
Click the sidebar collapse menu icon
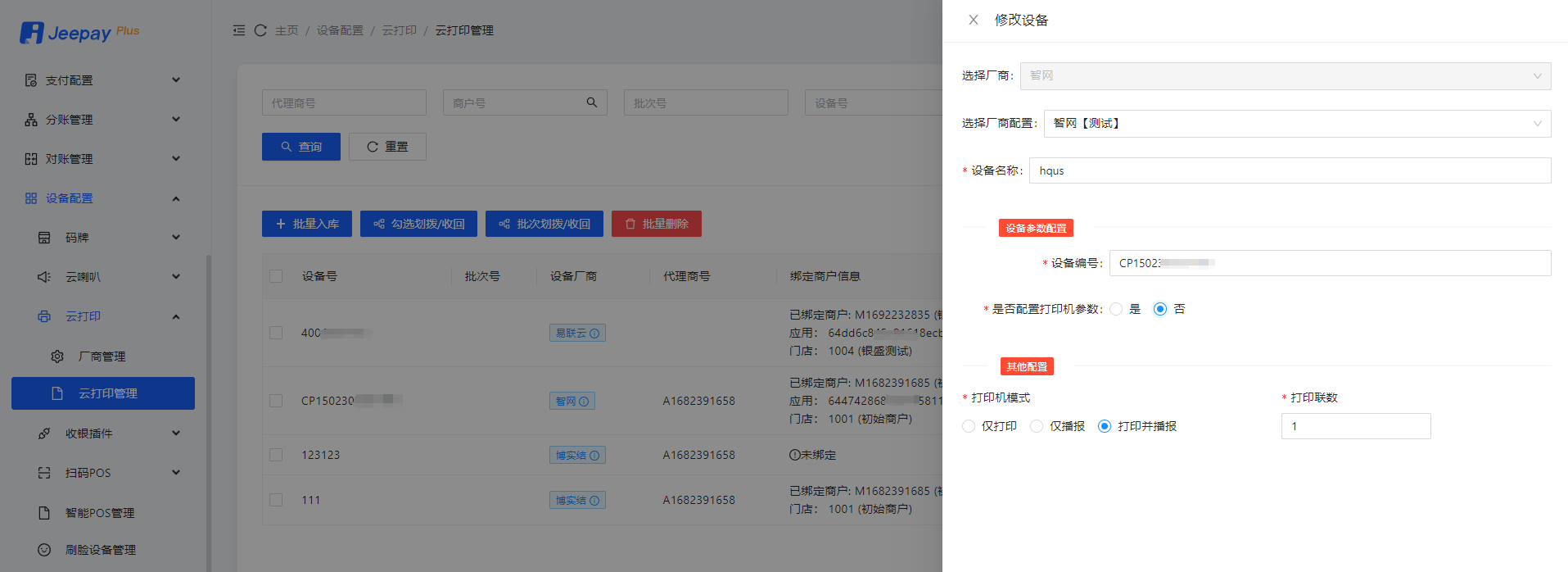tap(239, 30)
